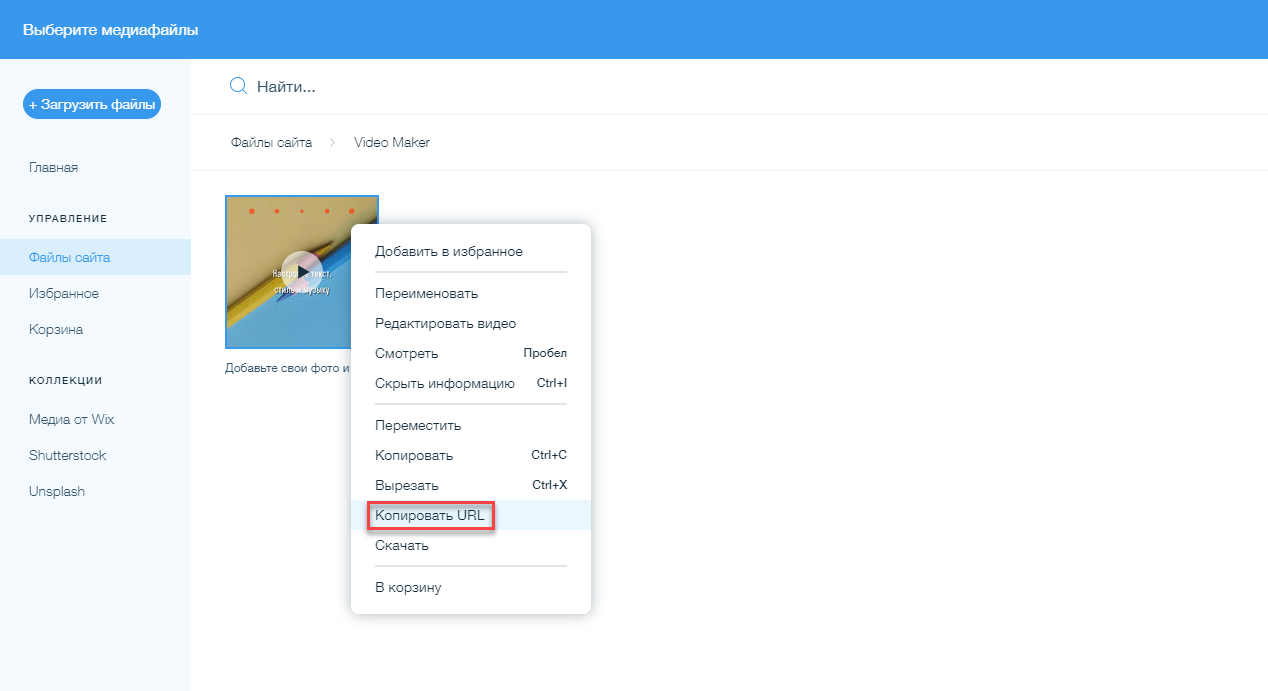This screenshot has width=1268, height=691.
Task: Open Главная in the sidebar
Action: [x=53, y=167]
